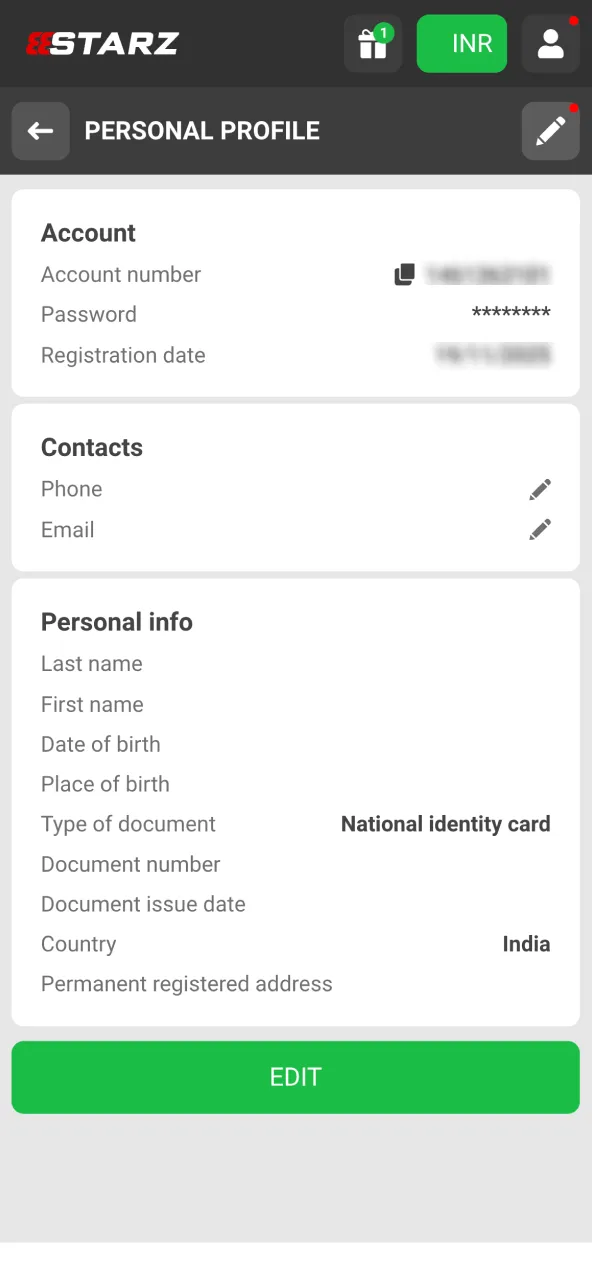Image resolution: width=592 pixels, height=1280 pixels.
Task: Click the Country value India
Action: tap(526, 943)
